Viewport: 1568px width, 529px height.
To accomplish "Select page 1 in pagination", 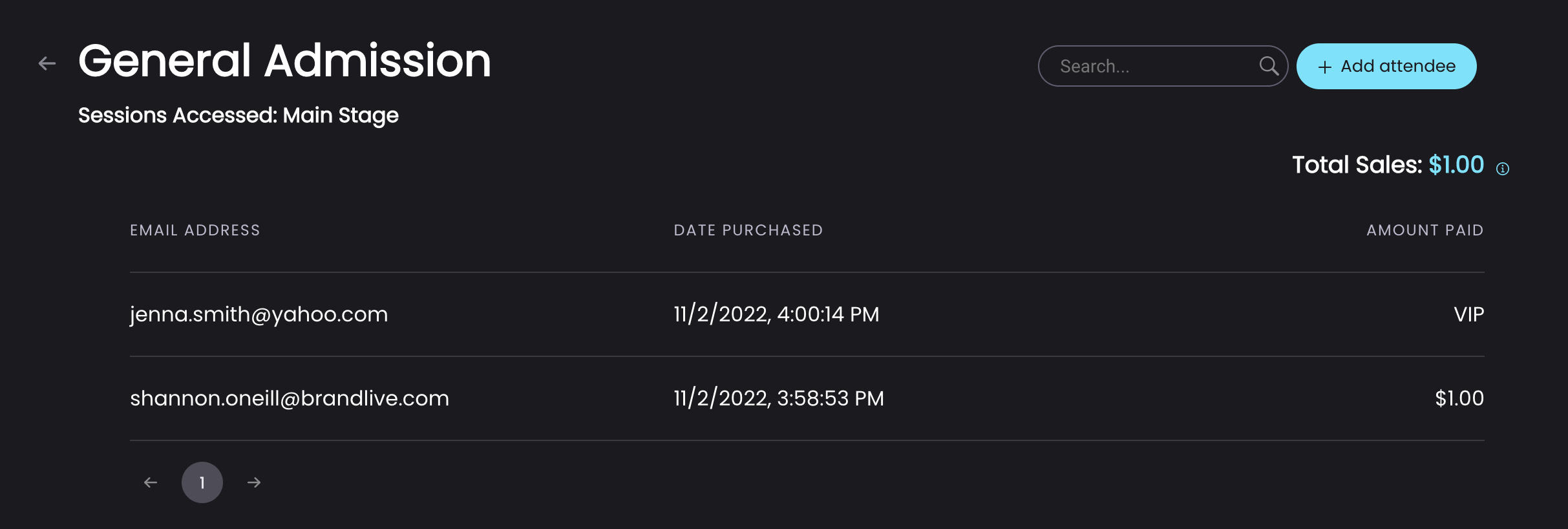I will pyautogui.click(x=202, y=482).
